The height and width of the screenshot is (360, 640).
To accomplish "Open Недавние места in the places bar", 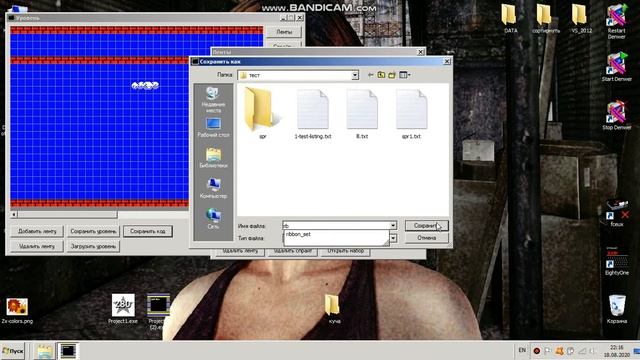I will tap(213, 100).
